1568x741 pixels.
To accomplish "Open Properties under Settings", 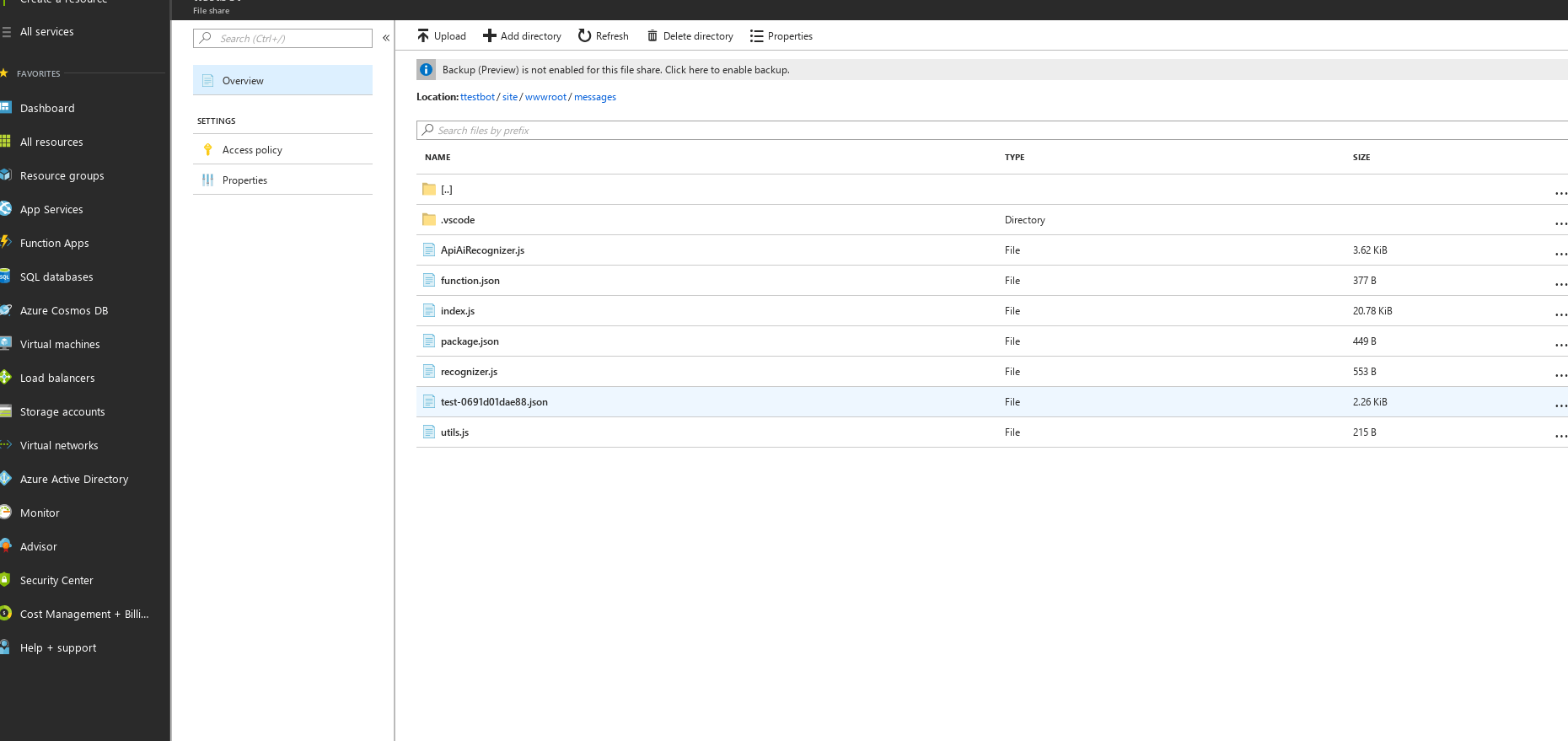I will pyautogui.click(x=282, y=180).
